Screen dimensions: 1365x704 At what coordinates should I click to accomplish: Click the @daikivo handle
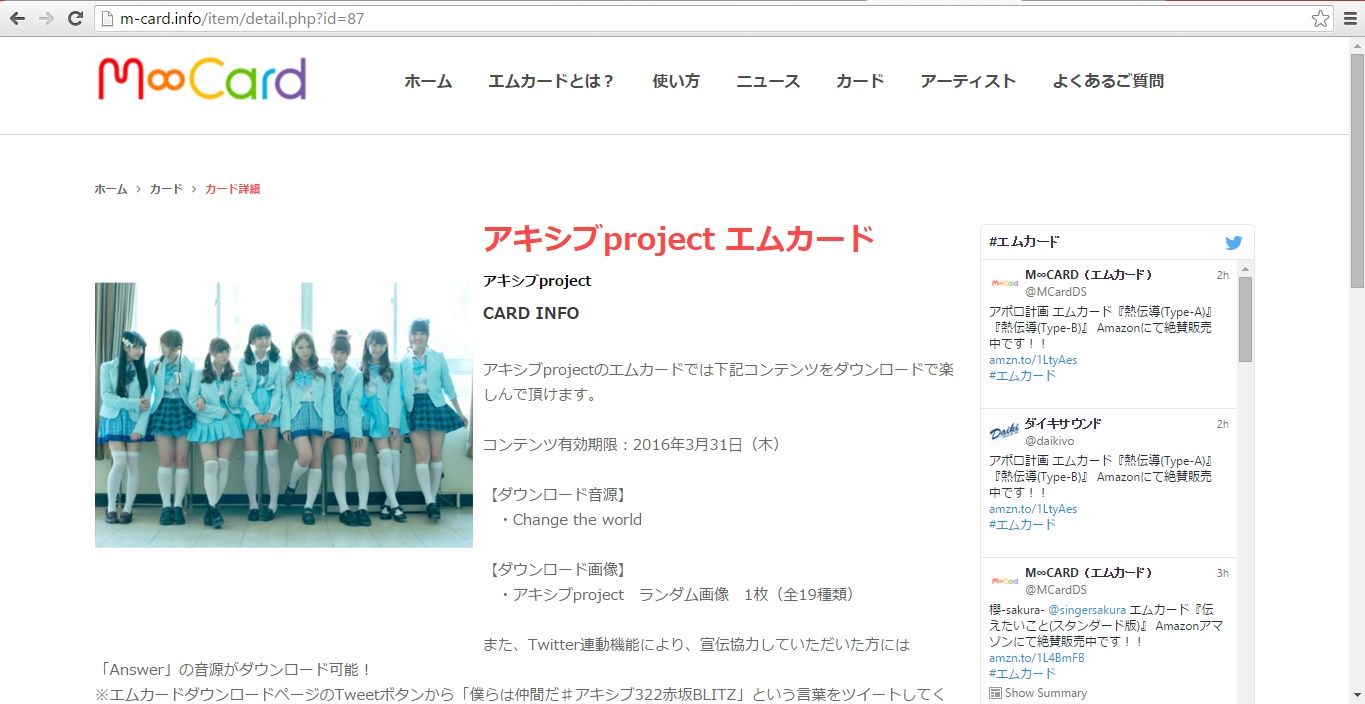pyautogui.click(x=1049, y=441)
